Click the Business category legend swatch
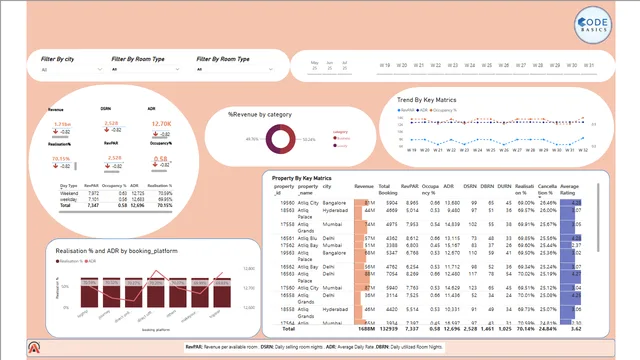640x360 pixels. pos(335,138)
